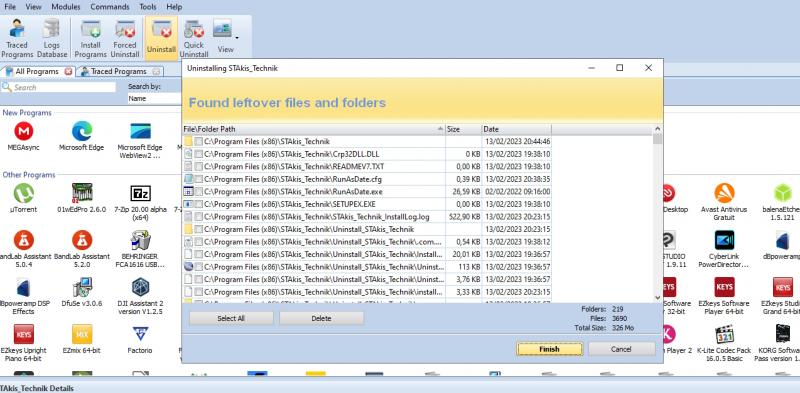Check the Crp32DLL.DLL file checkbox
This screenshot has width=800, height=393.
tap(198, 154)
